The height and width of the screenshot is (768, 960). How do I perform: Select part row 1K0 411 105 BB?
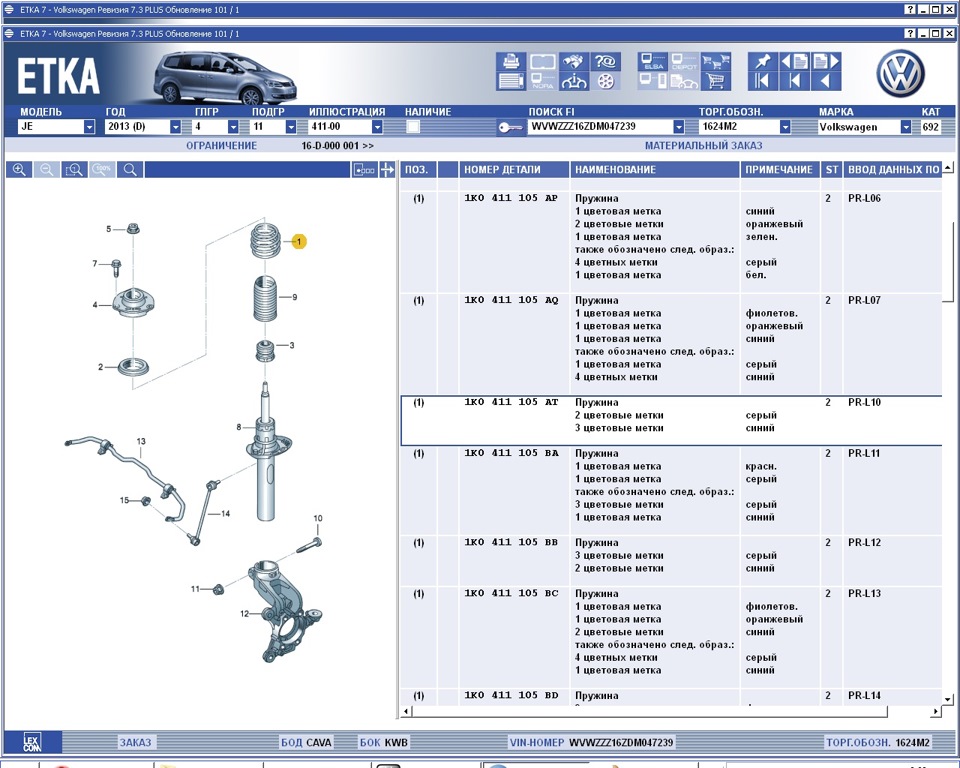[671, 560]
